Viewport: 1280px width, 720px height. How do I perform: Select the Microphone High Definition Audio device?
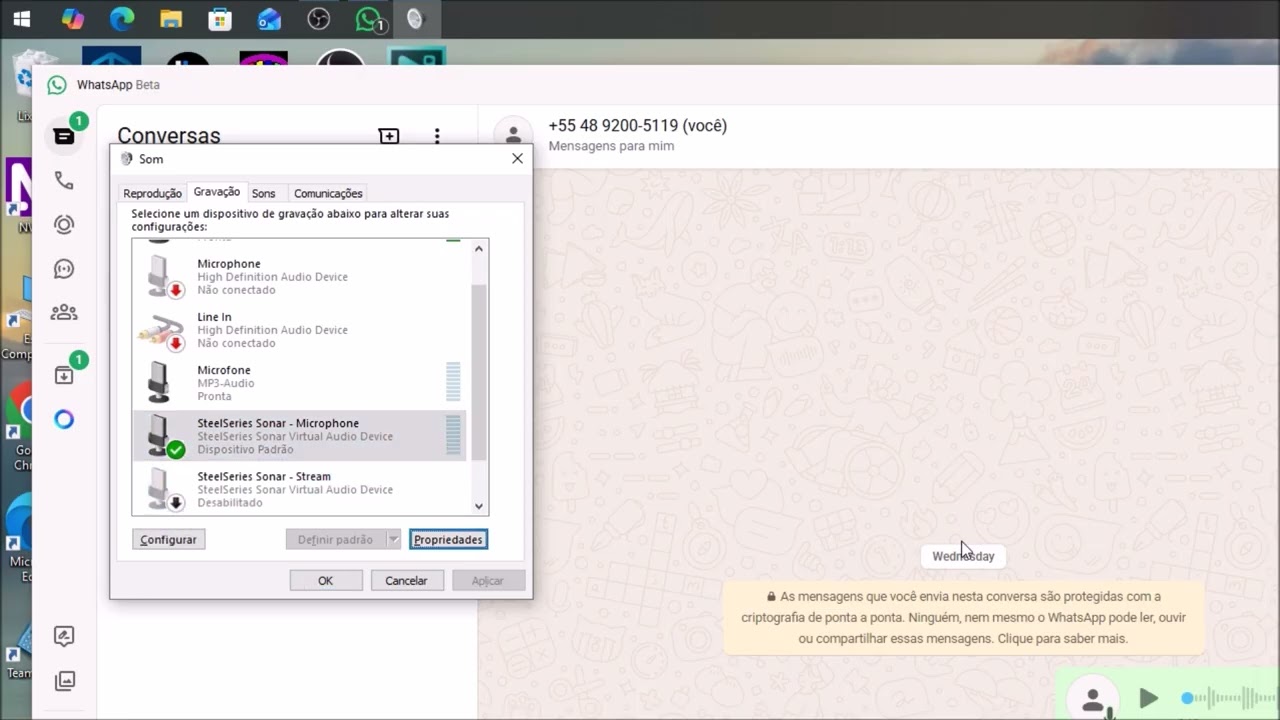[299, 277]
